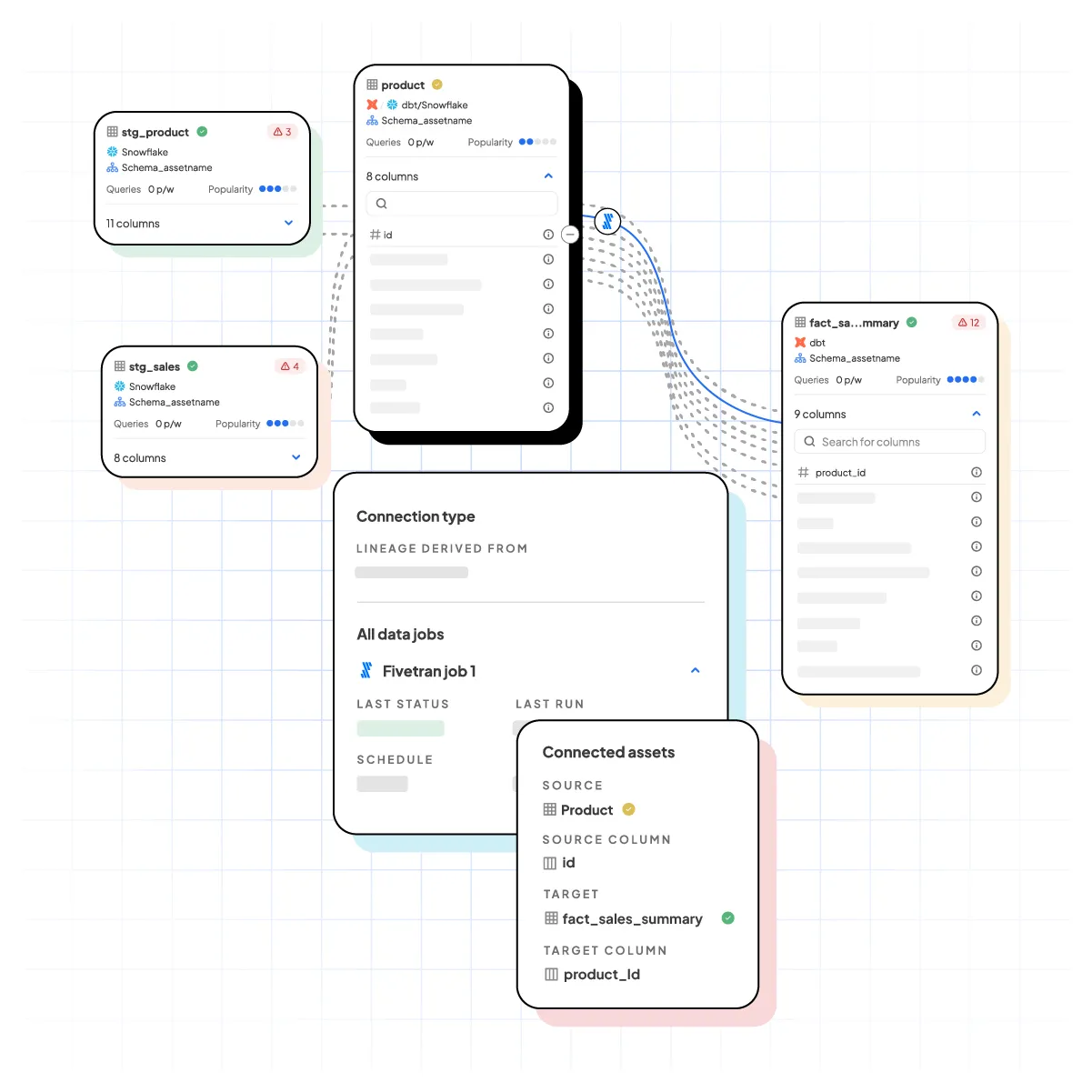This screenshot has height=1092, width=1092.
Task: Click the table grid icon next to Product source
Action: pyautogui.click(x=550, y=809)
